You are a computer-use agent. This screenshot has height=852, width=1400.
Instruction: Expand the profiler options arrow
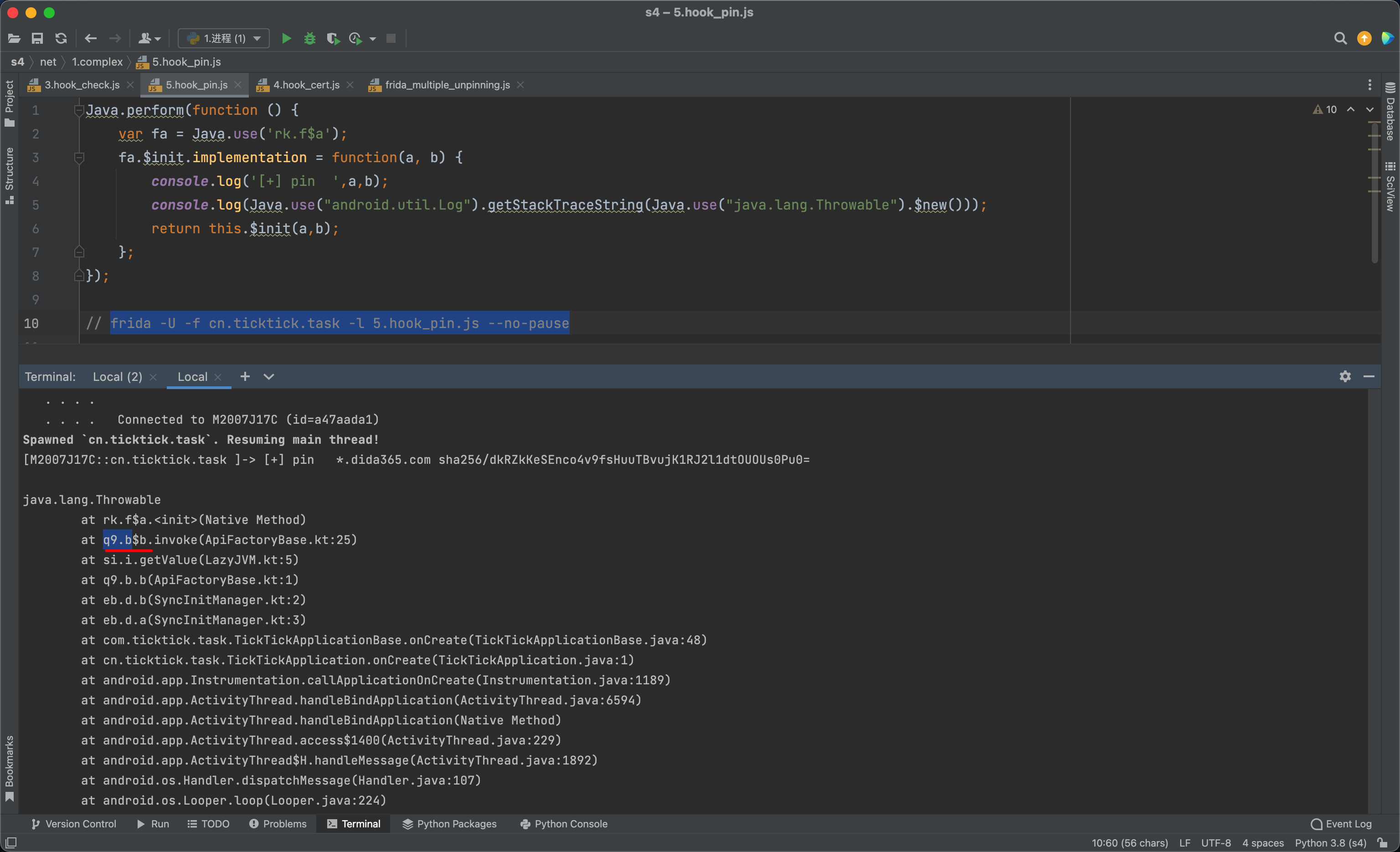[x=373, y=39]
